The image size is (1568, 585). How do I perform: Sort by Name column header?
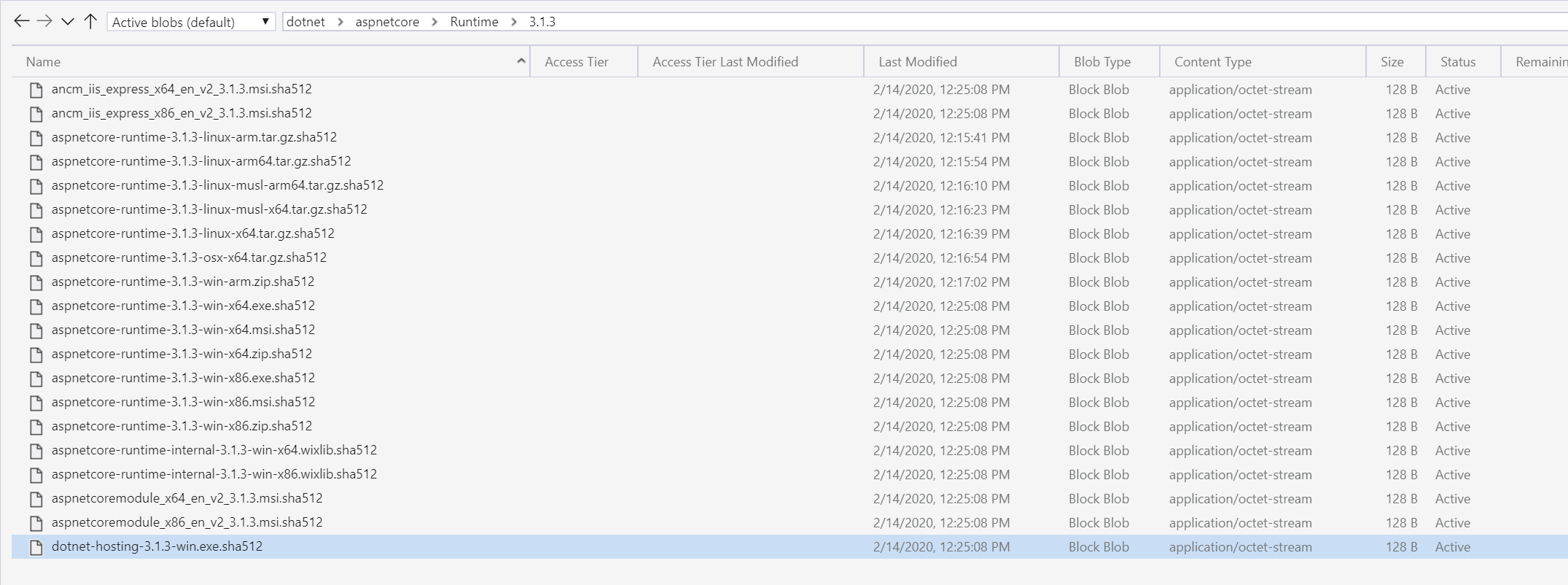pyautogui.click(x=43, y=62)
